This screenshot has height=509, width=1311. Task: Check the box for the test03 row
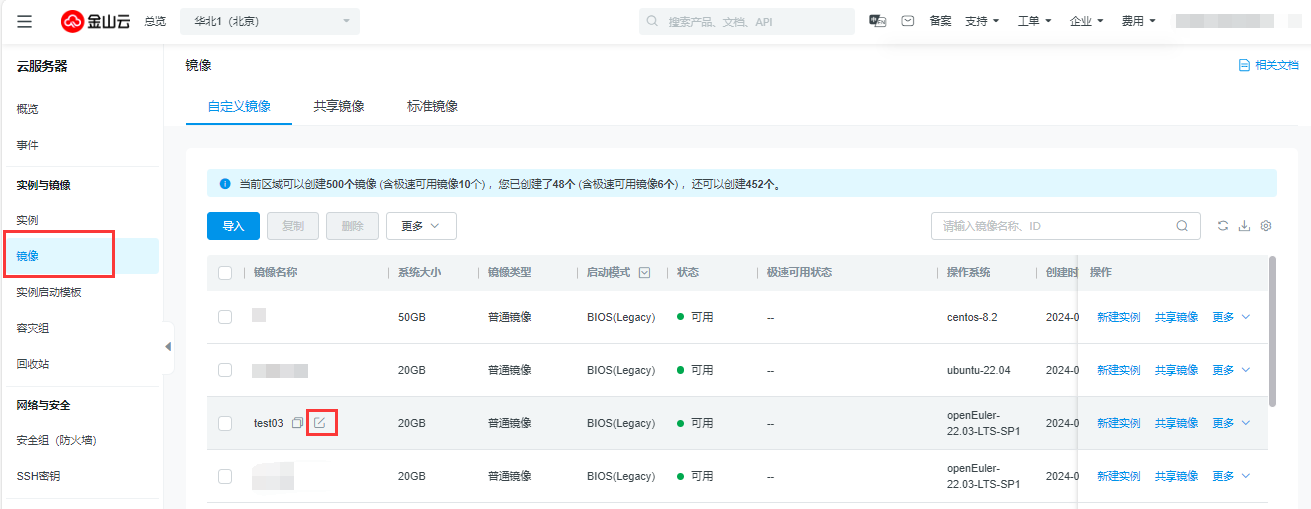(x=225, y=423)
